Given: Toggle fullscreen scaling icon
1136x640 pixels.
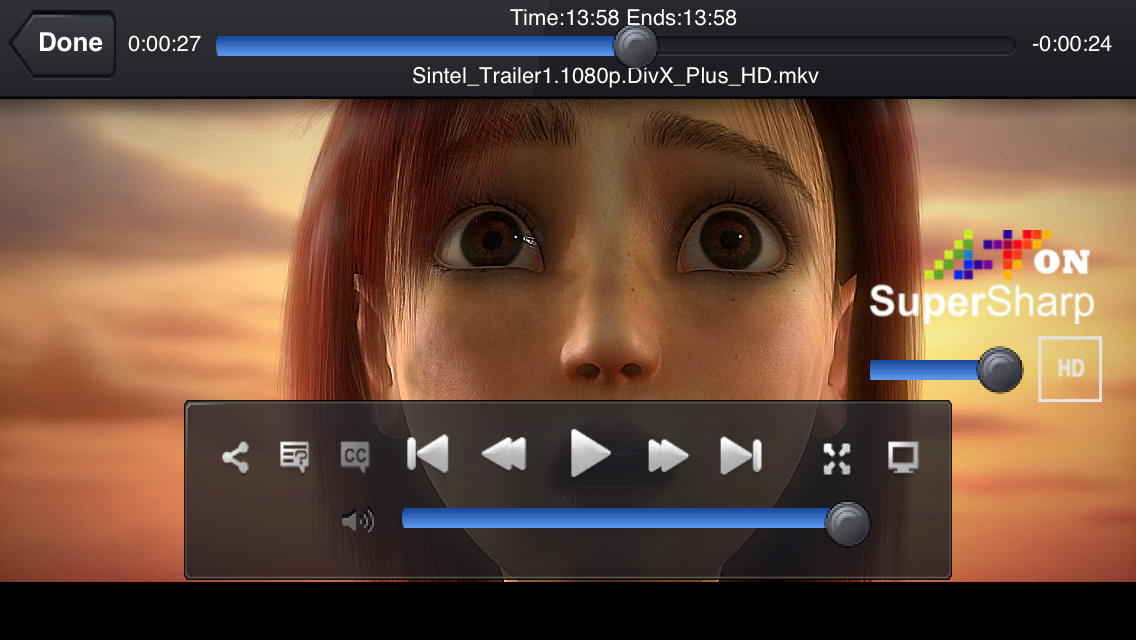Looking at the screenshot, I should pyautogui.click(x=837, y=459).
